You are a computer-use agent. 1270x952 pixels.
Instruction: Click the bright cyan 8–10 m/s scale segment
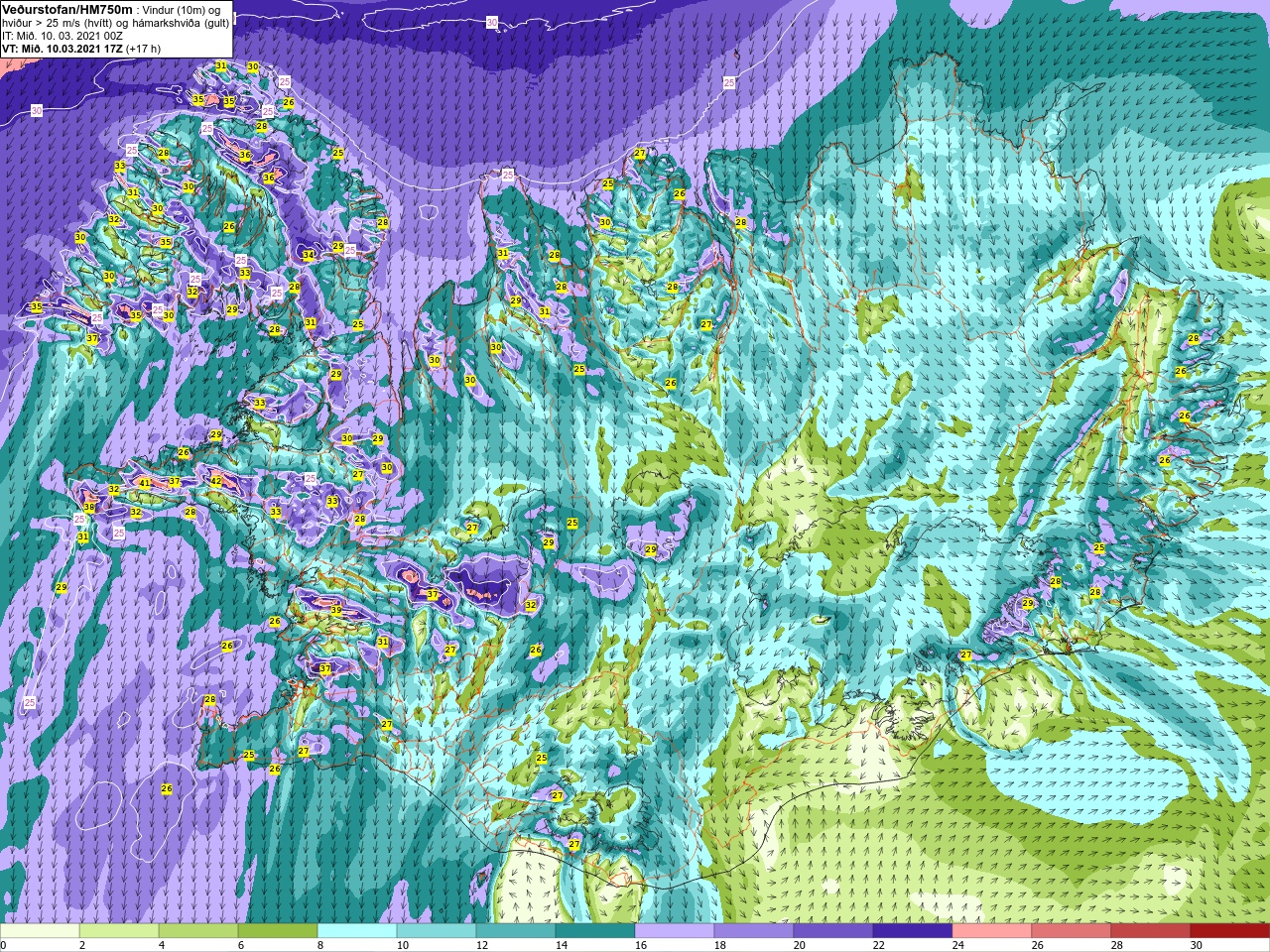[357, 931]
